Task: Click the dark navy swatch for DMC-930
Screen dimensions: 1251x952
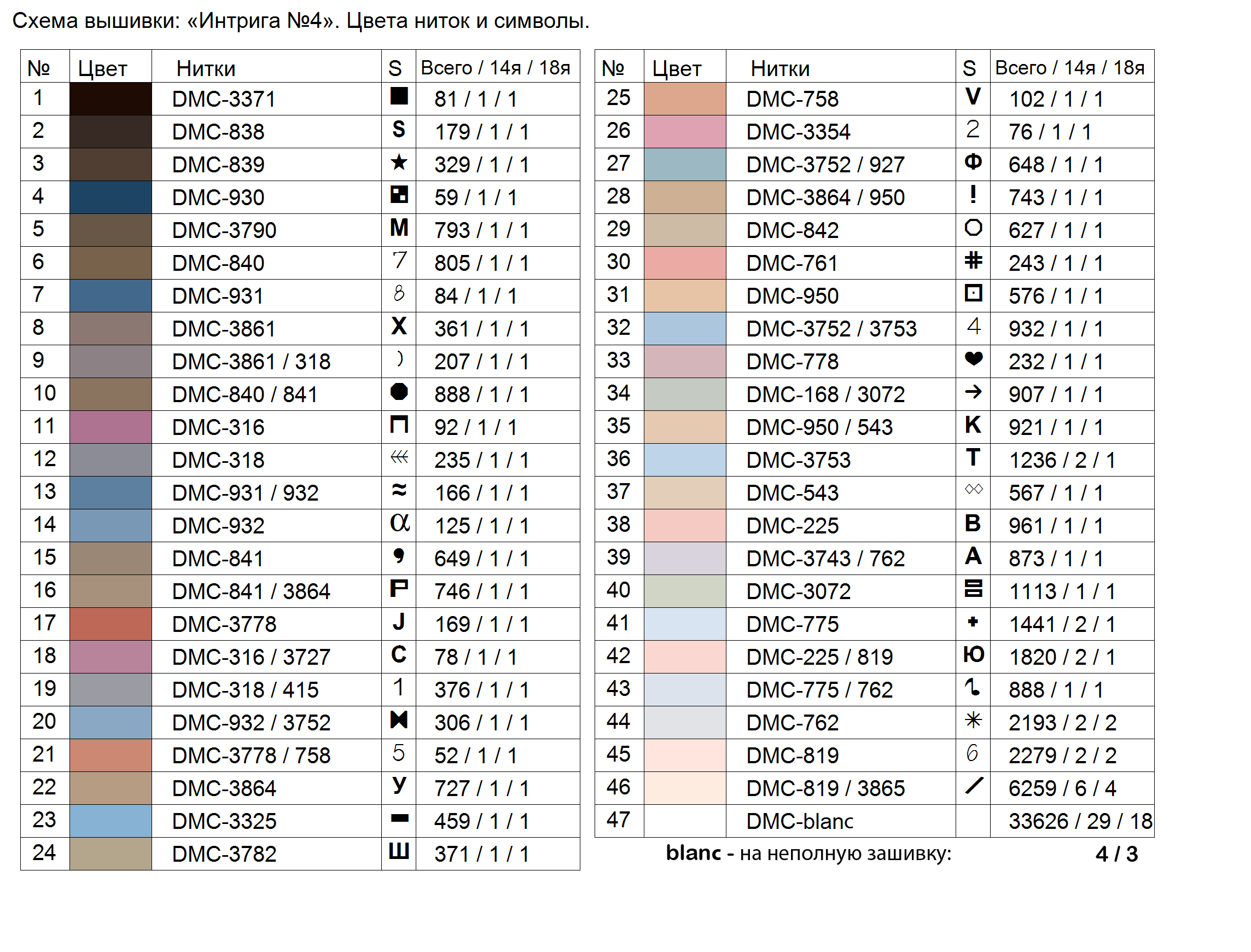Action: point(110,197)
